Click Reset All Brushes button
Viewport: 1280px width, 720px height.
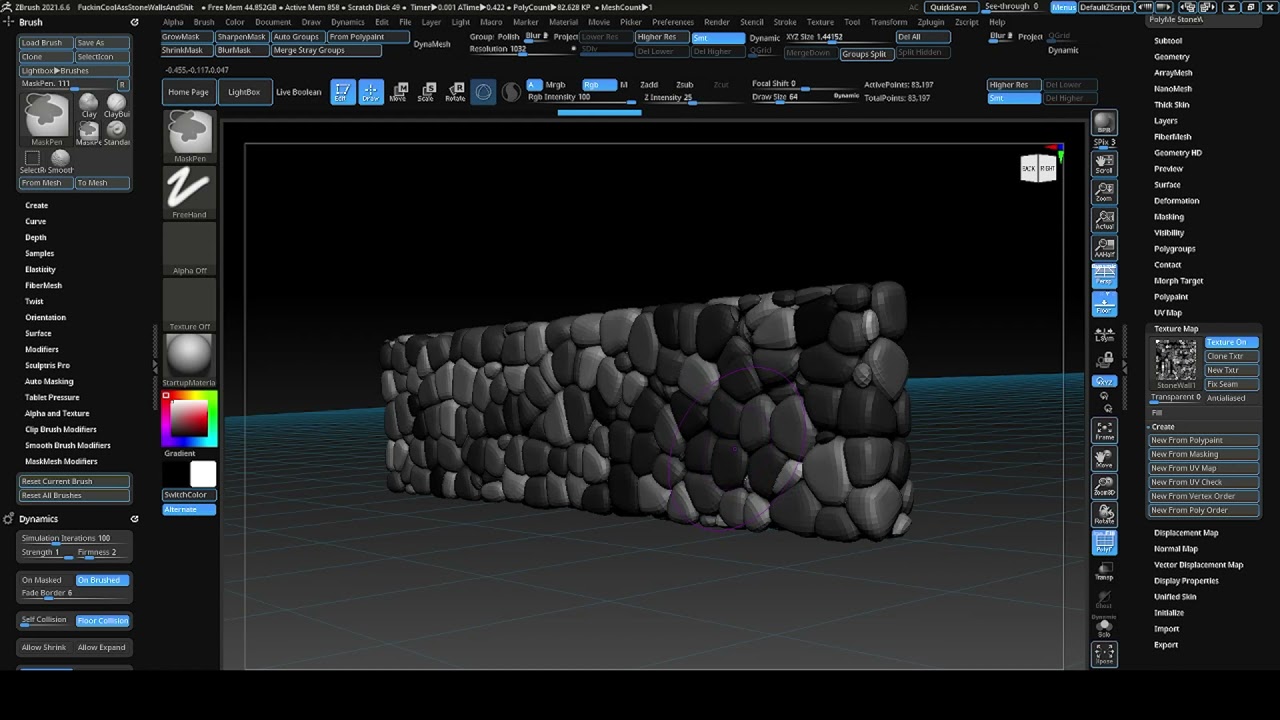[75, 496]
